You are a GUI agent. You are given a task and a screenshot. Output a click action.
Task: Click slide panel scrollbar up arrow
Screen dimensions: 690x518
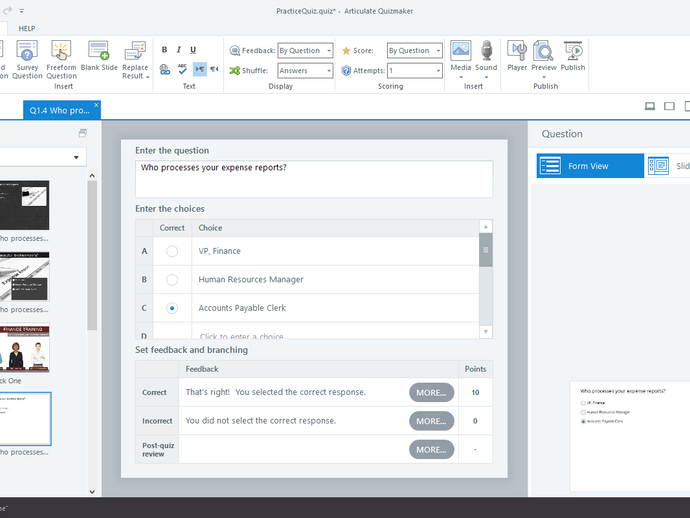[x=92, y=176]
